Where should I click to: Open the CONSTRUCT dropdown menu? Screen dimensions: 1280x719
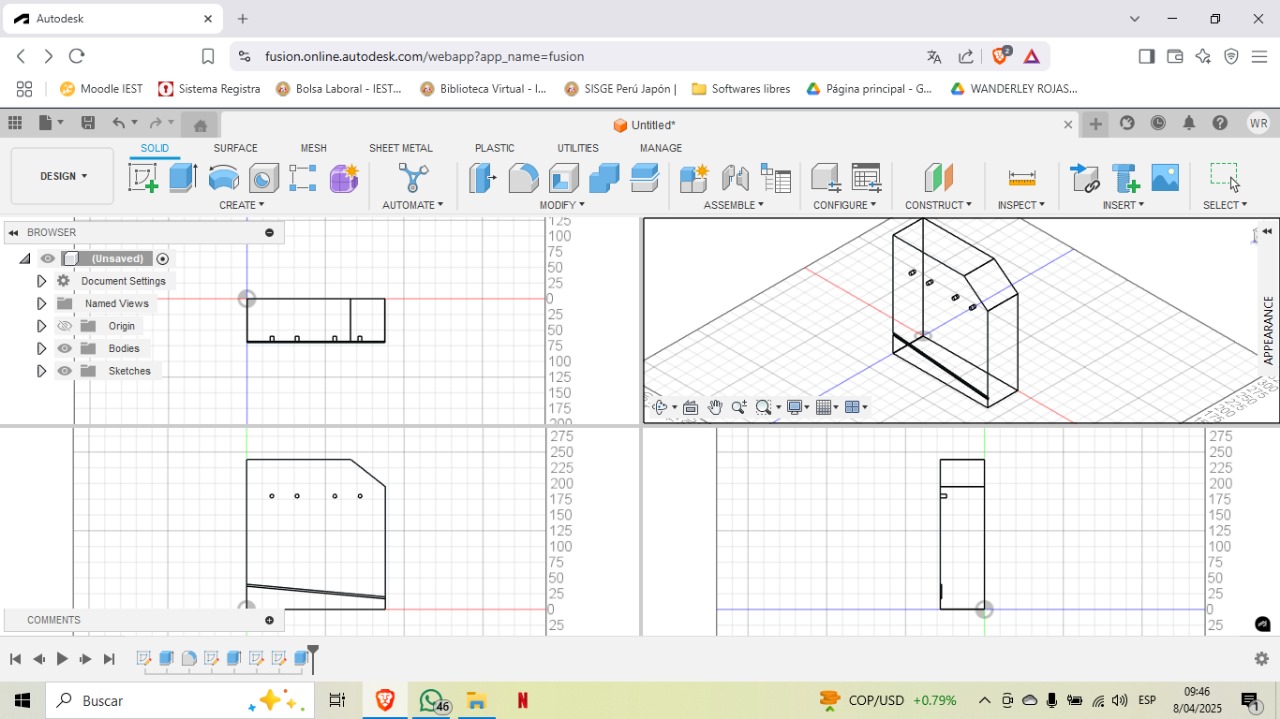pyautogui.click(x=937, y=205)
